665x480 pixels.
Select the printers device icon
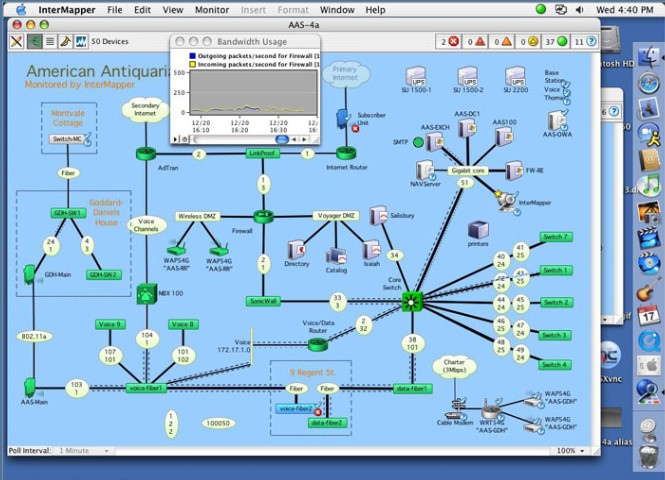tap(478, 230)
